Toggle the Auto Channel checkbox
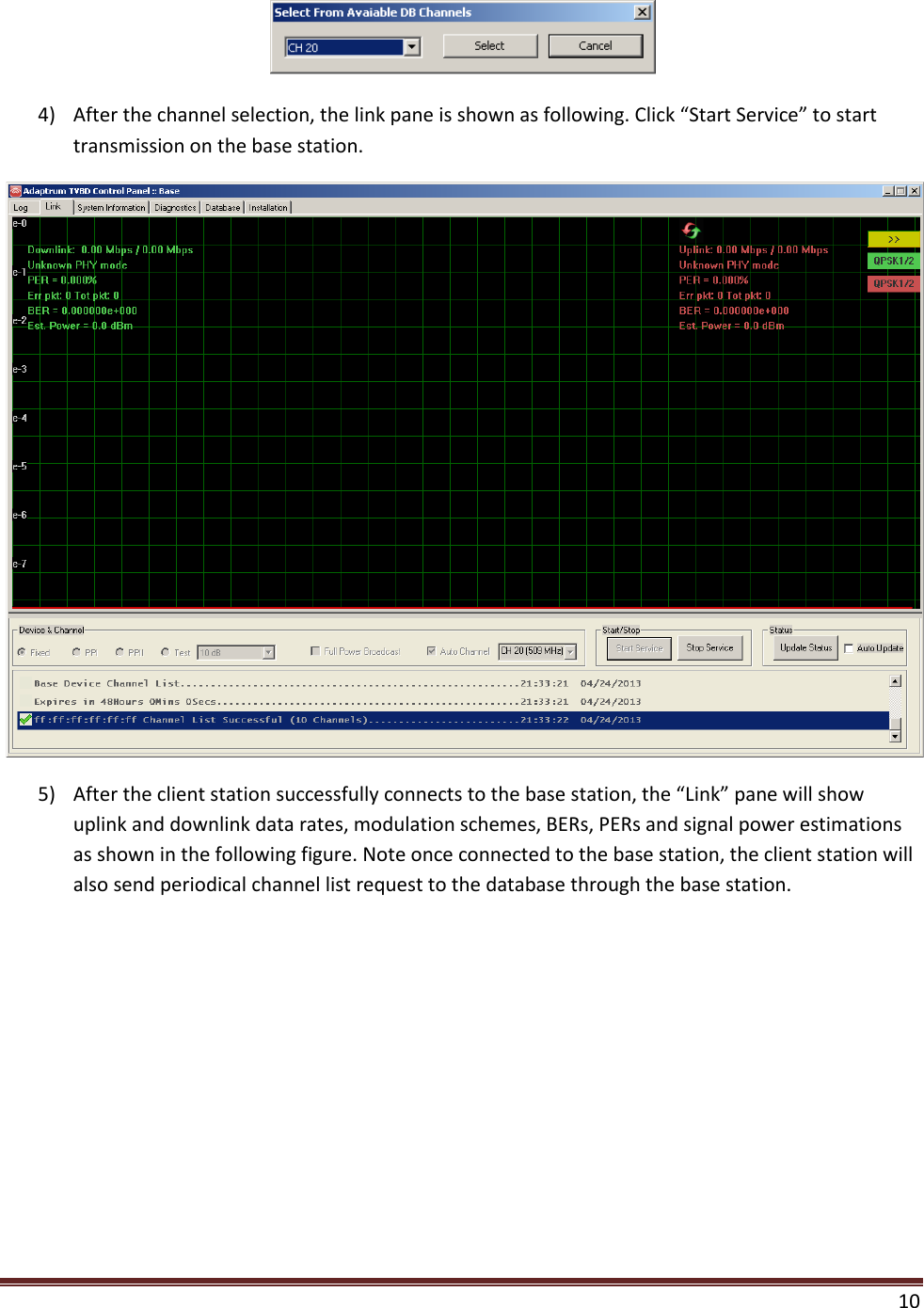Viewport: 924px width, 1308px height. point(431,651)
